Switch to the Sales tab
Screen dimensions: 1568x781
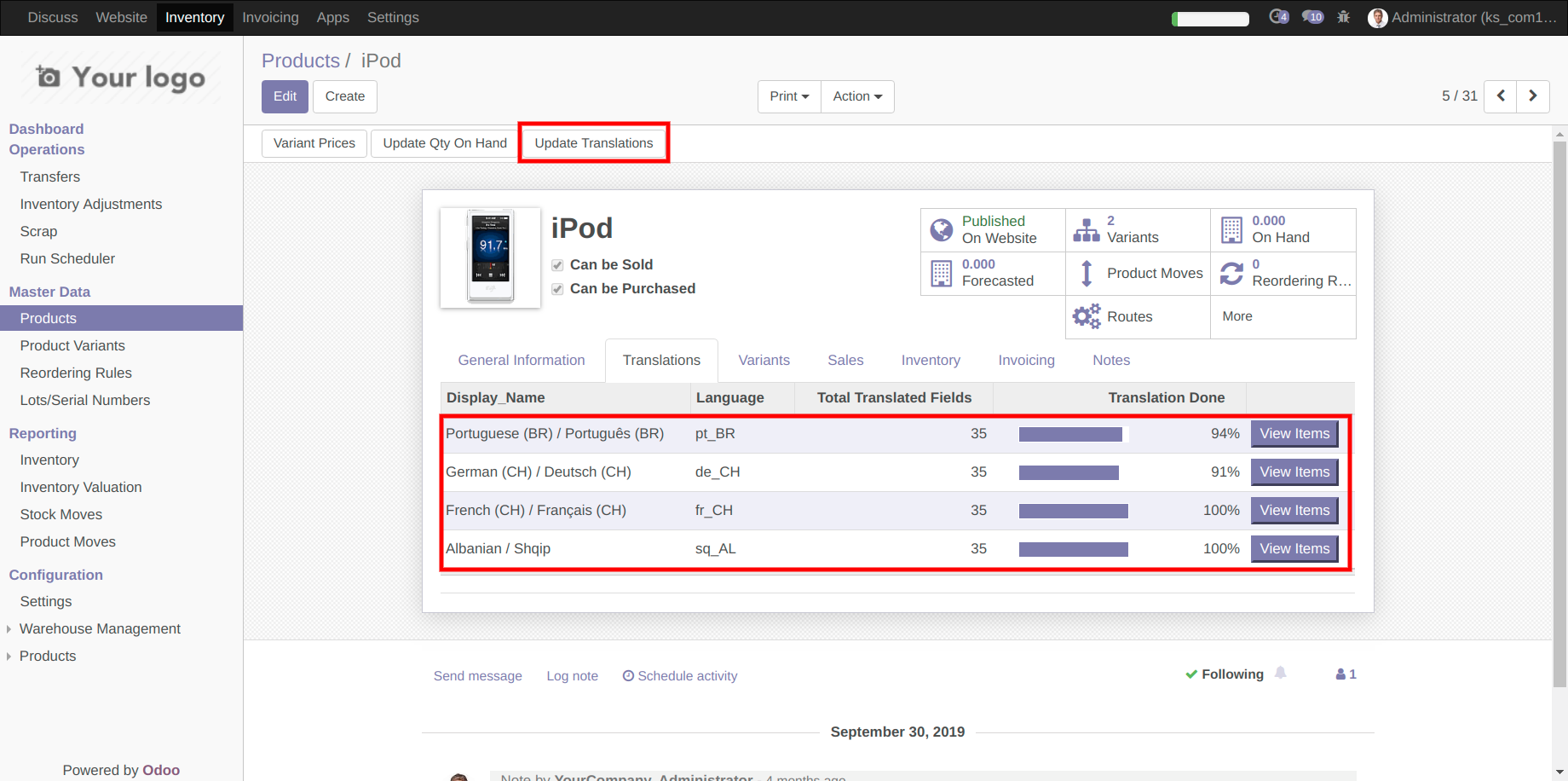click(x=845, y=361)
